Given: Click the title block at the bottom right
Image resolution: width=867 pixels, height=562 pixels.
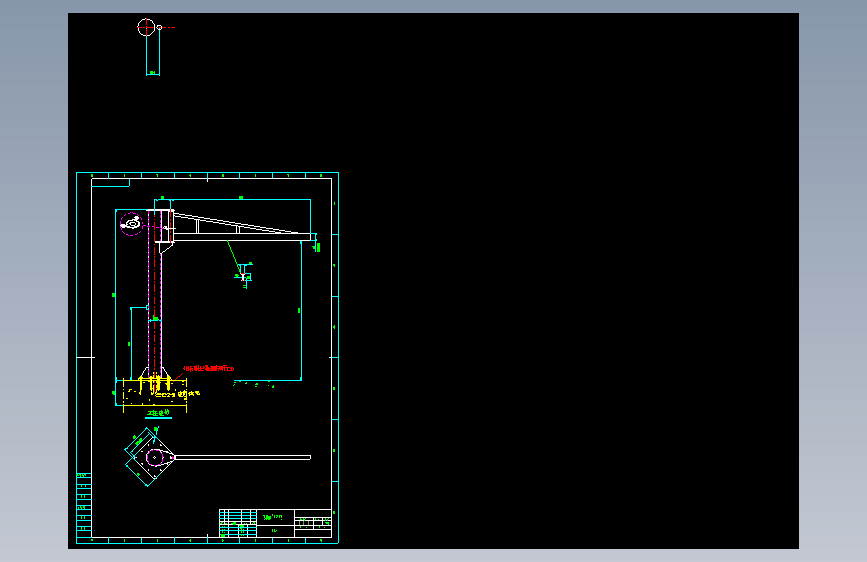Looking at the screenshot, I should 275,523.
